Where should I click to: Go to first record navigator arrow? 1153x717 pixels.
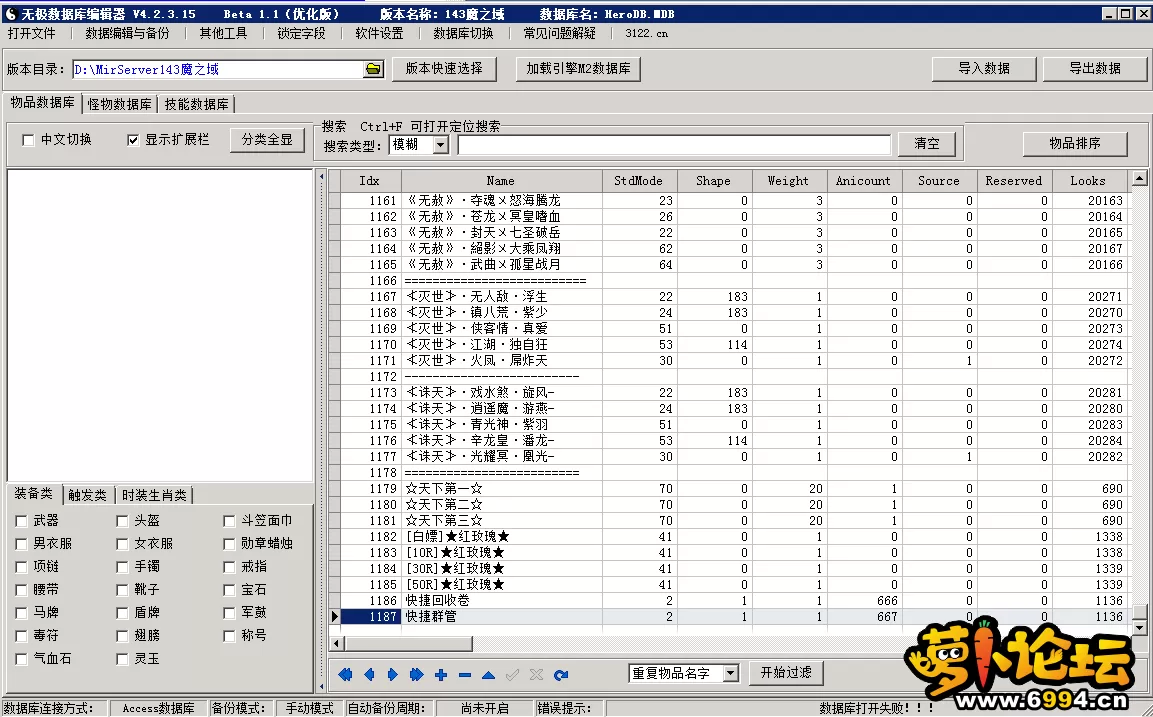(x=345, y=674)
